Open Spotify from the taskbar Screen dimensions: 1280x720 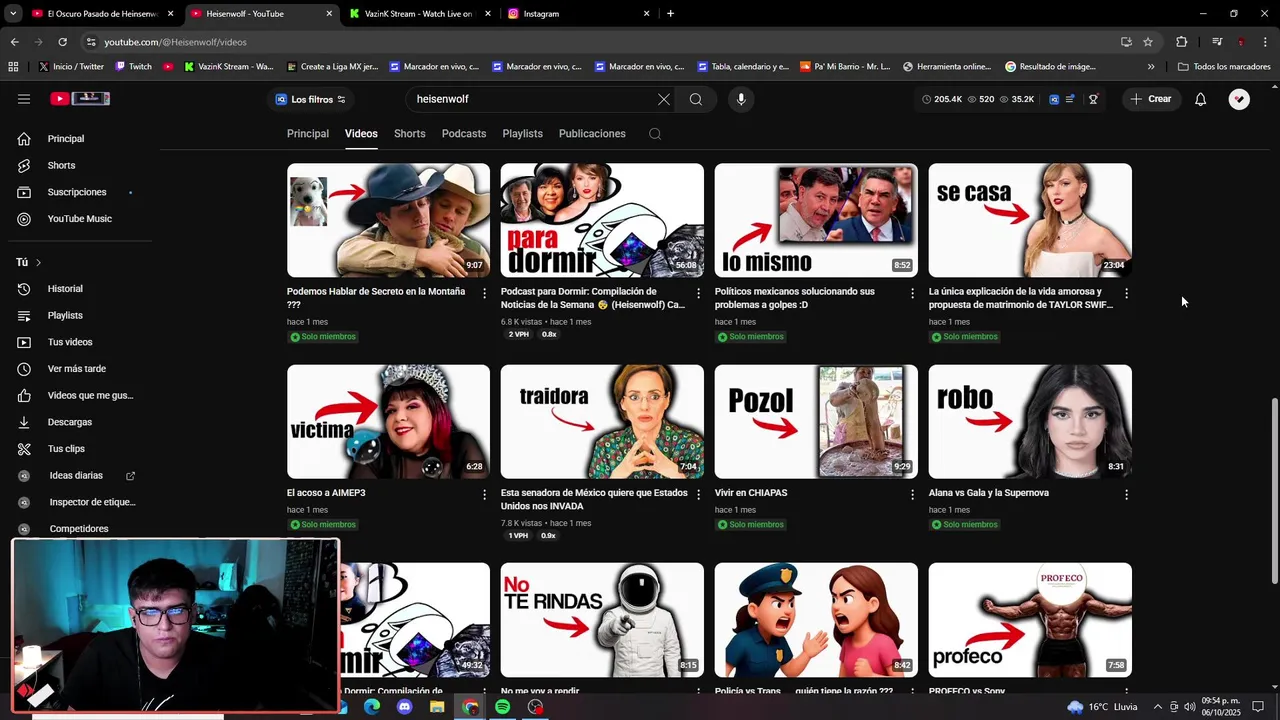pos(502,707)
